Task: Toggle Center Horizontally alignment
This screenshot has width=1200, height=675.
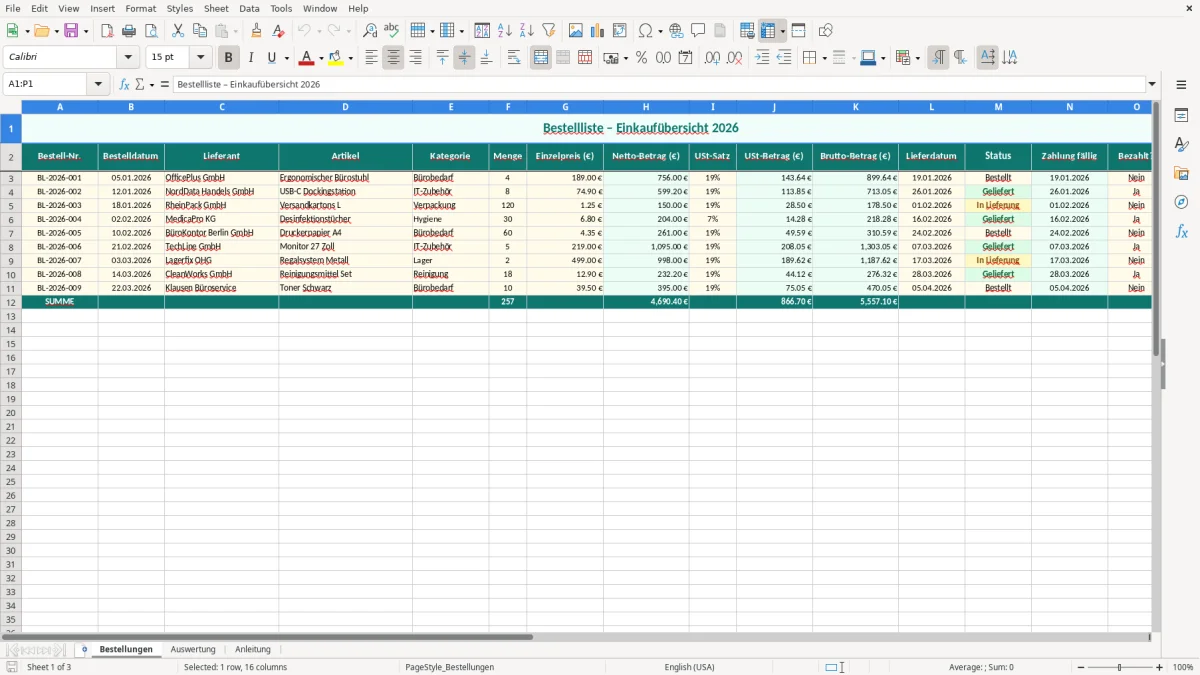Action: click(x=393, y=58)
